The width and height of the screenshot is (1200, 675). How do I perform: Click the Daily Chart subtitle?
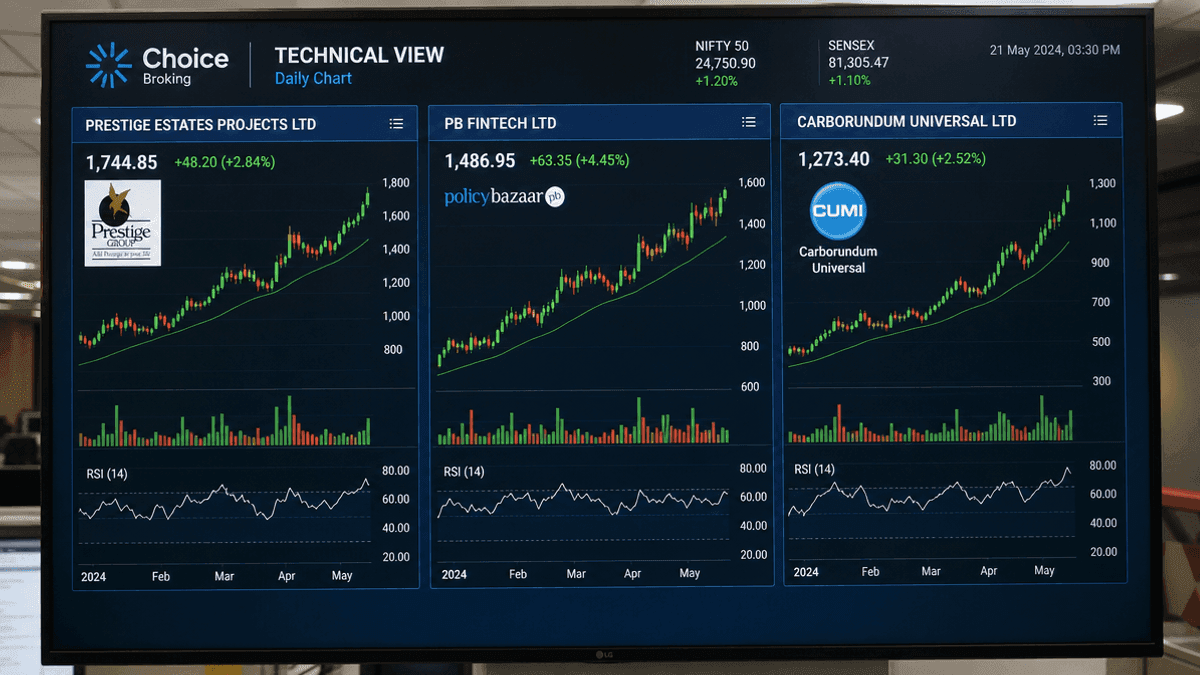point(313,78)
